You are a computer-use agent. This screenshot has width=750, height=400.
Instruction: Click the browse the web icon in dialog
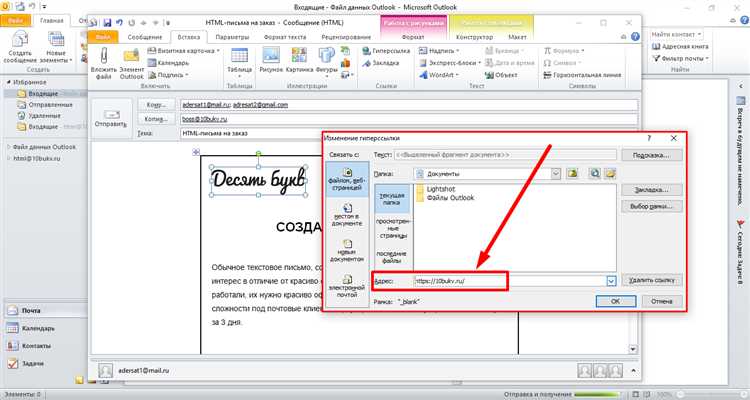click(595, 174)
